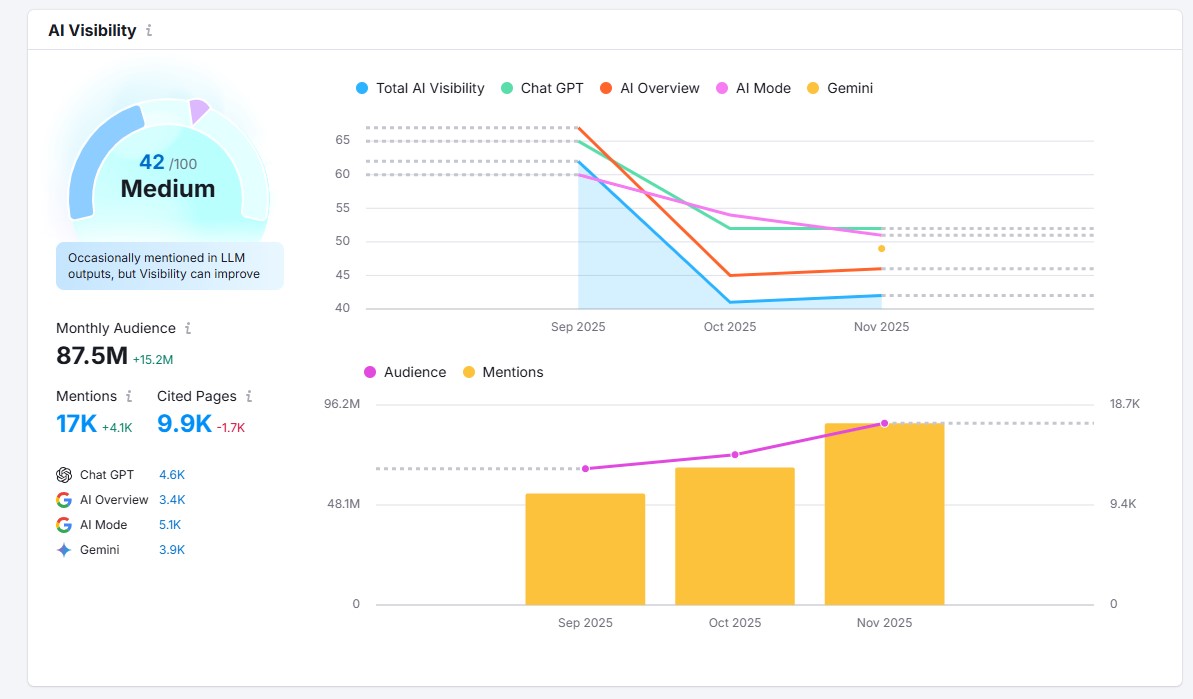Select the Nov 2025 mentions bar
1193x699 pixels.
(884, 515)
